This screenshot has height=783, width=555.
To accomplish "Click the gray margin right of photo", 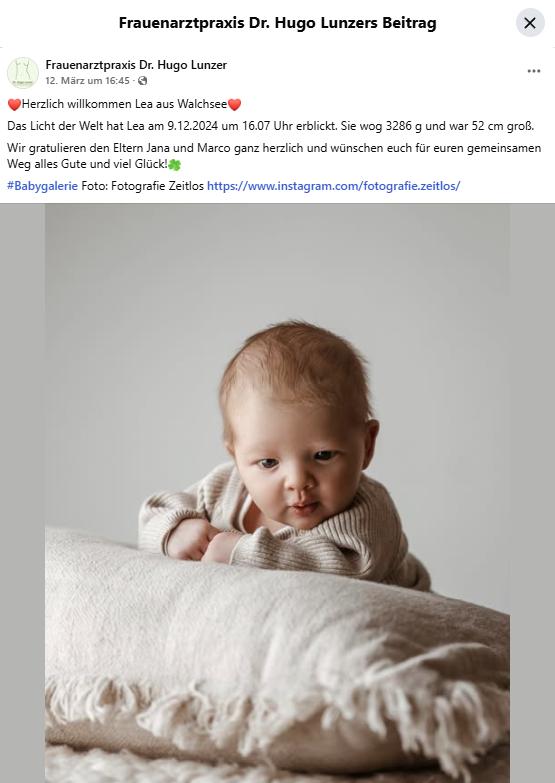I will [x=533, y=493].
